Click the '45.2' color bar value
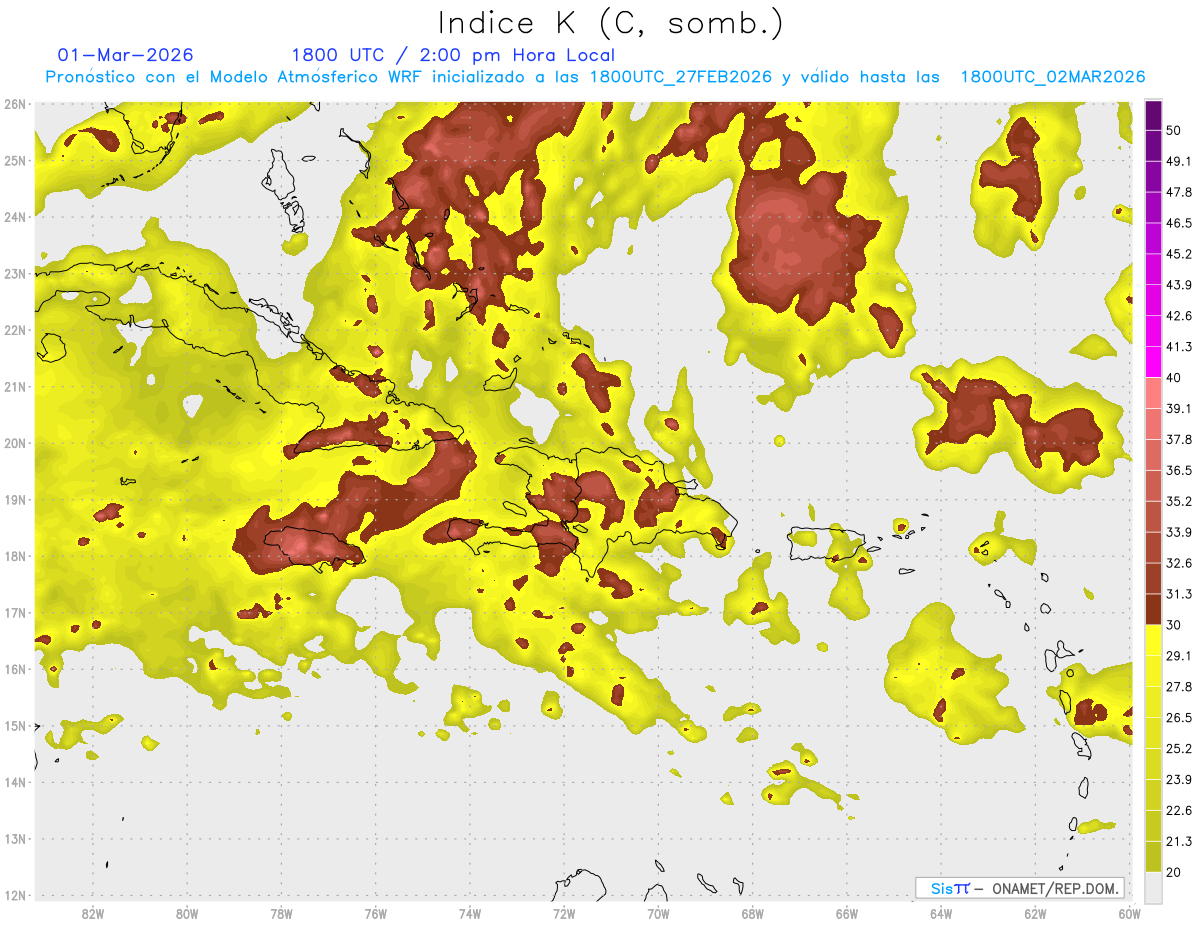 pos(1179,255)
